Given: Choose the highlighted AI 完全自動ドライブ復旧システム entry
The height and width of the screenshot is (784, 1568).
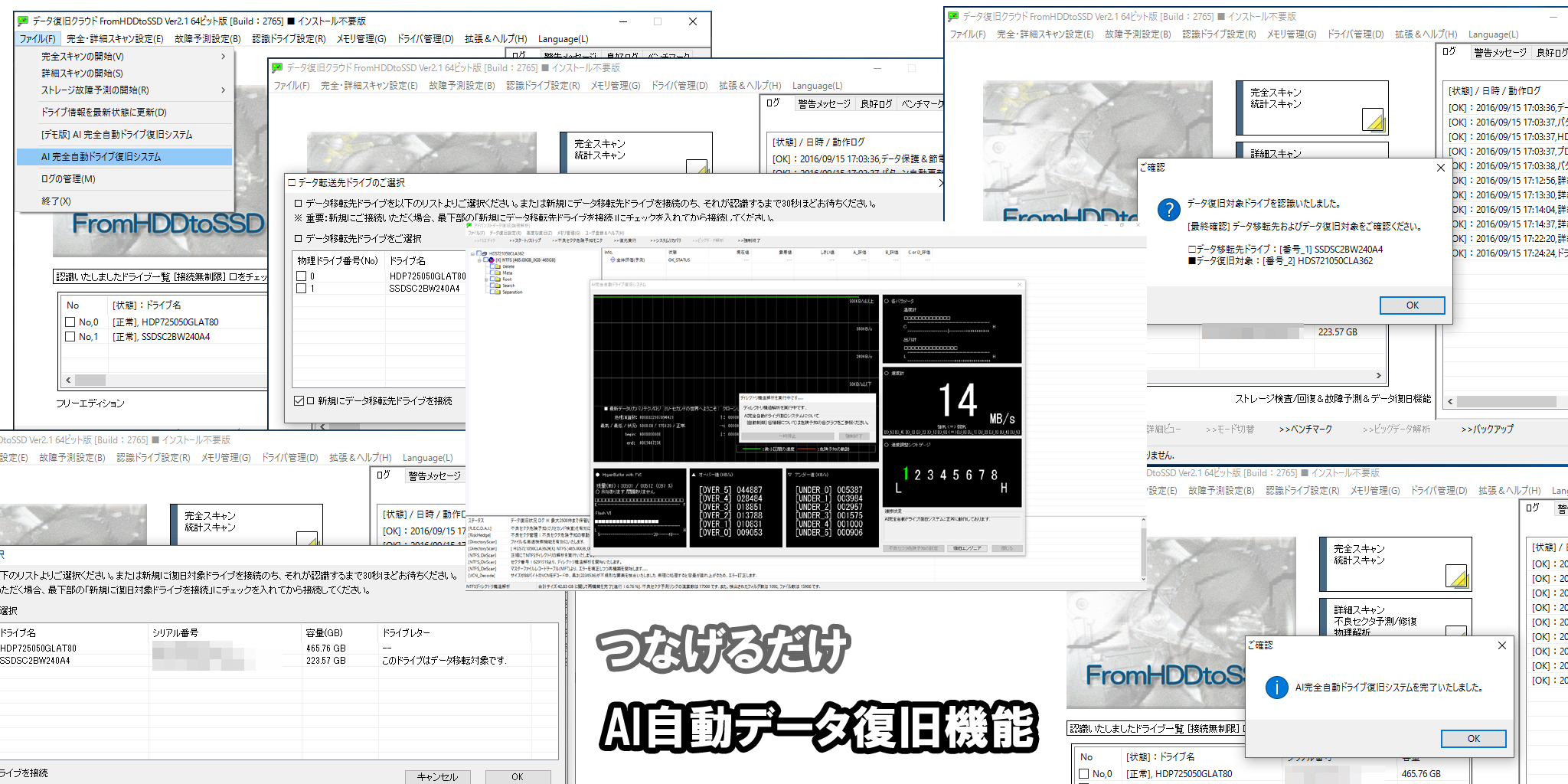Looking at the screenshot, I should 125,157.
